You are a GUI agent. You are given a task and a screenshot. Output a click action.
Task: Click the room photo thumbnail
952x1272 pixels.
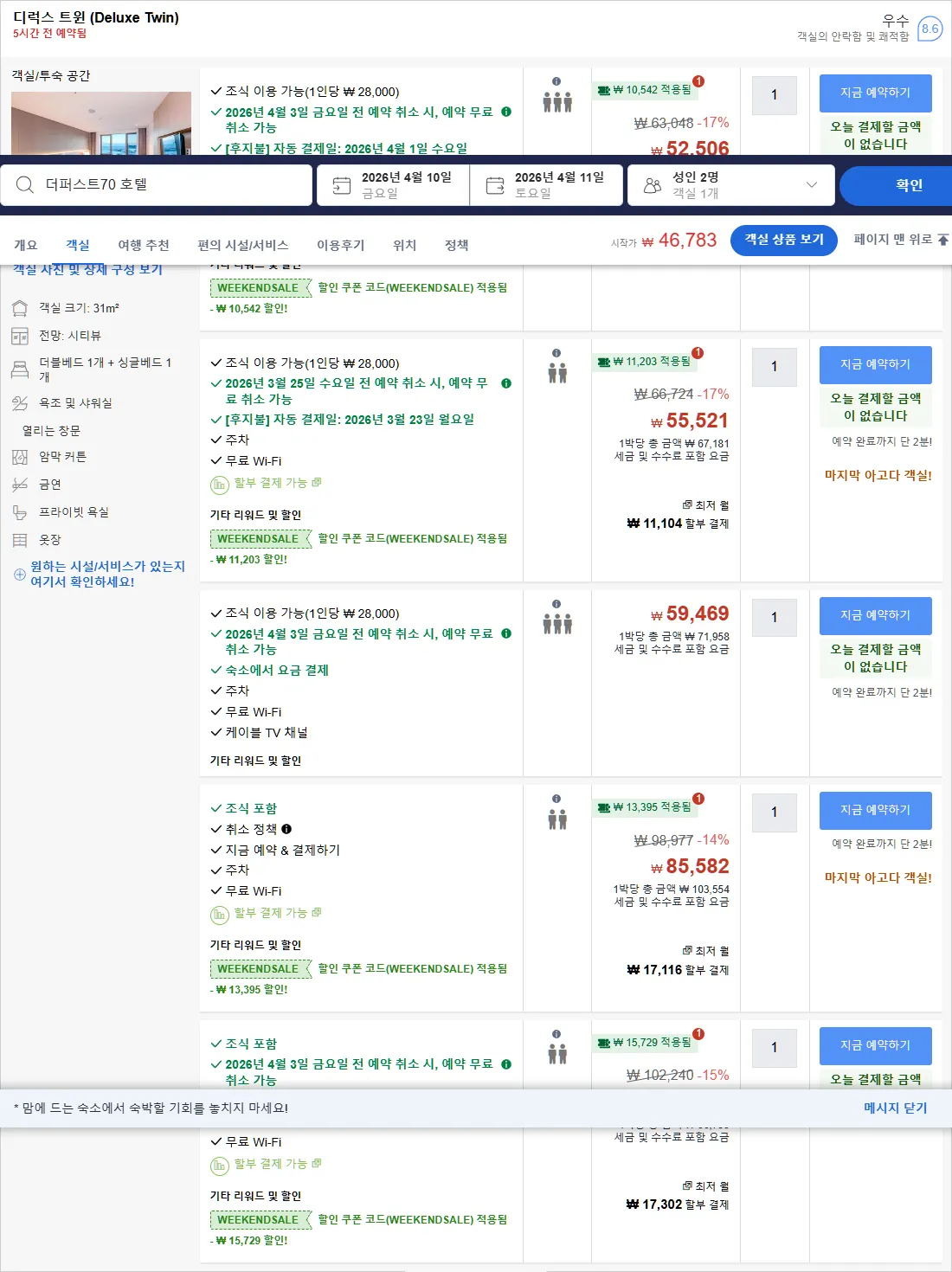101,123
